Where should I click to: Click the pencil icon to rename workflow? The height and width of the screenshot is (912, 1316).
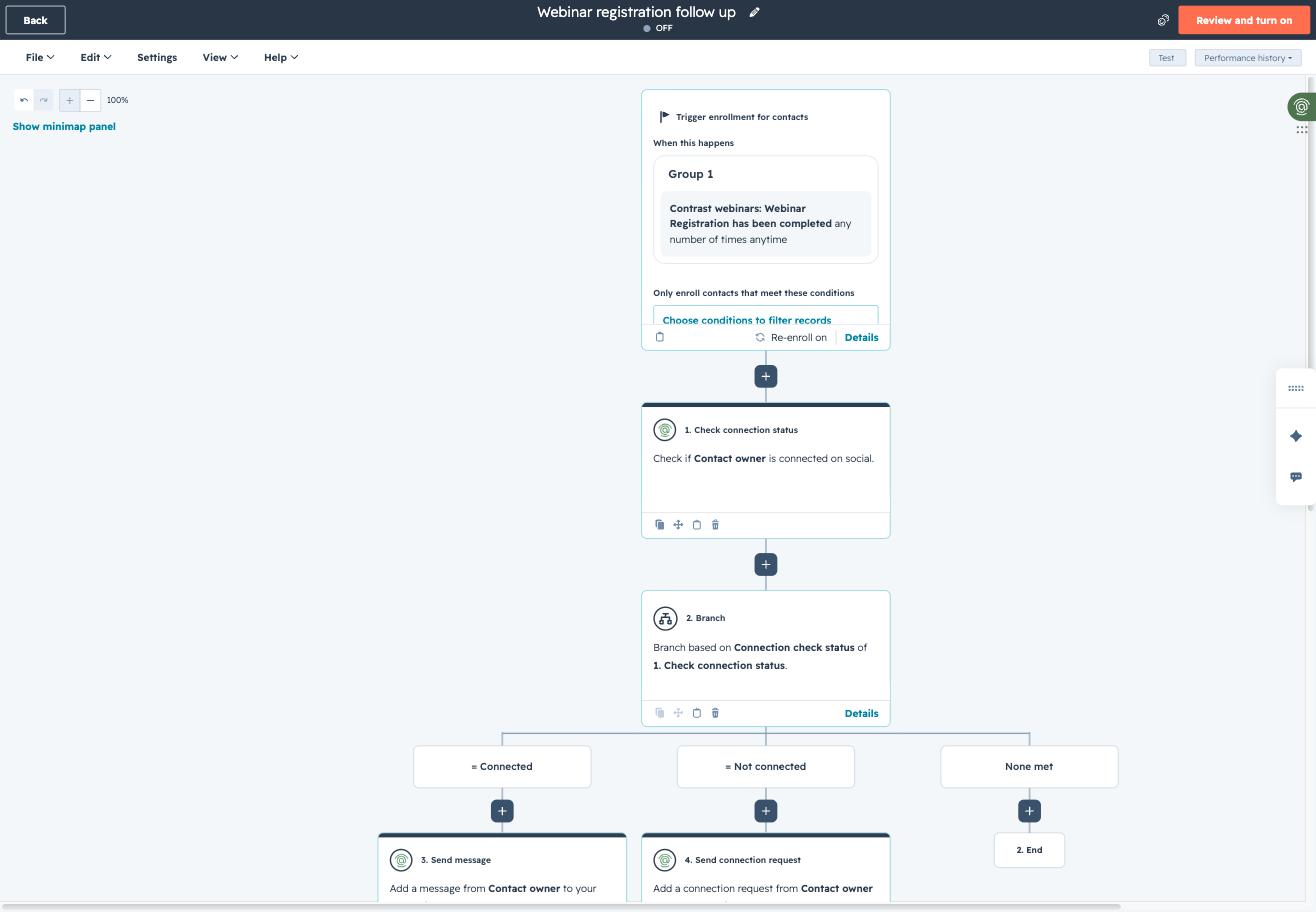(755, 12)
